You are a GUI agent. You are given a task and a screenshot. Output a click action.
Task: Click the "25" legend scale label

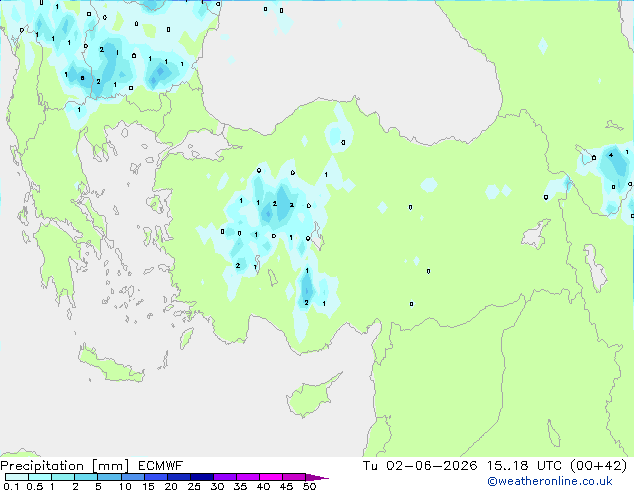coord(194,486)
